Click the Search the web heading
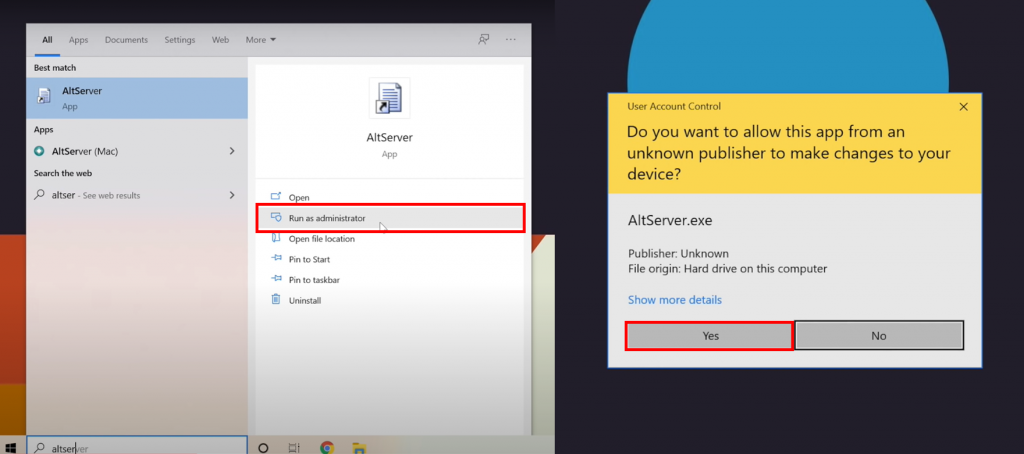1024x454 pixels. tap(63, 173)
